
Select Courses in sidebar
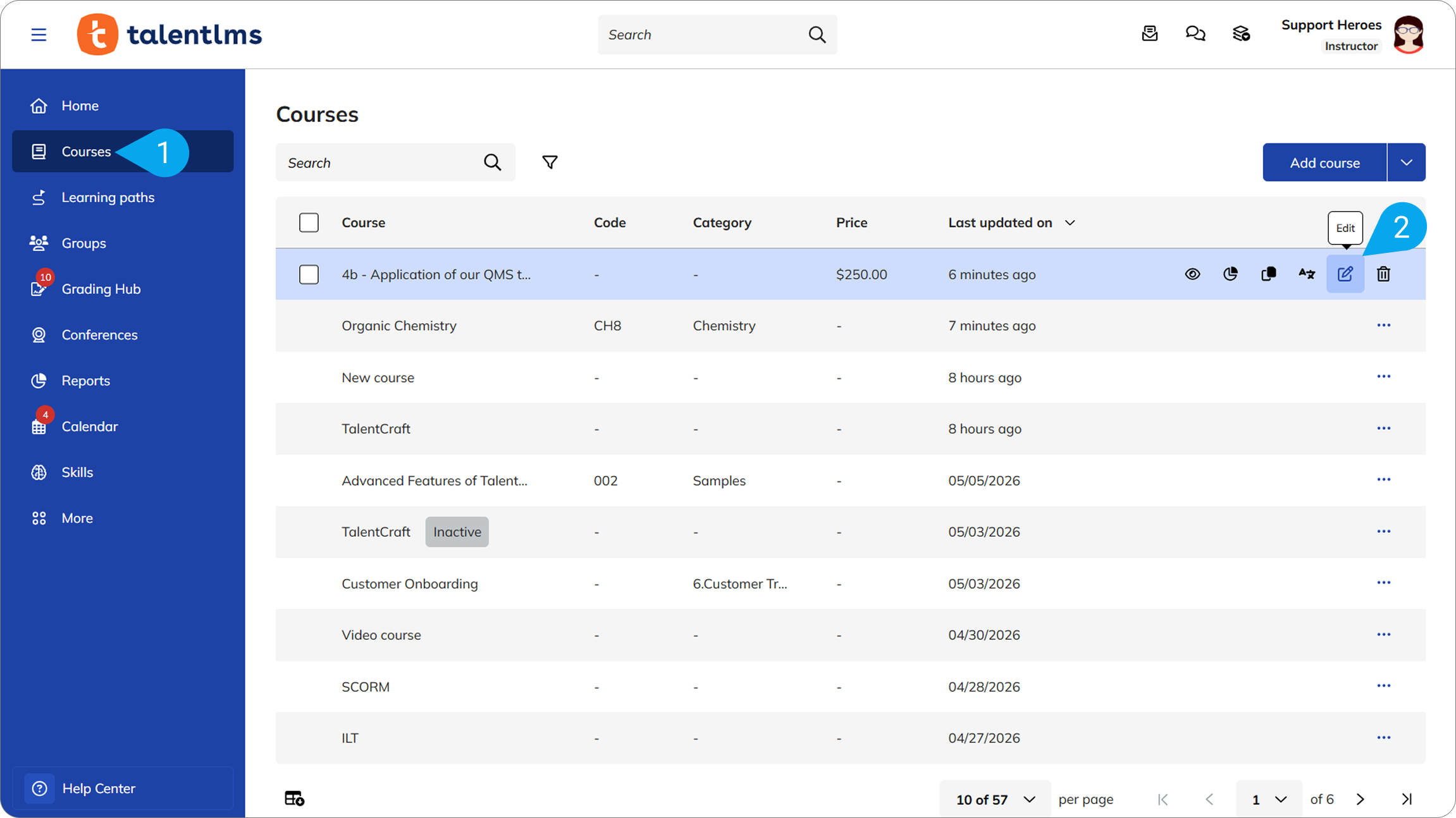tap(123, 151)
